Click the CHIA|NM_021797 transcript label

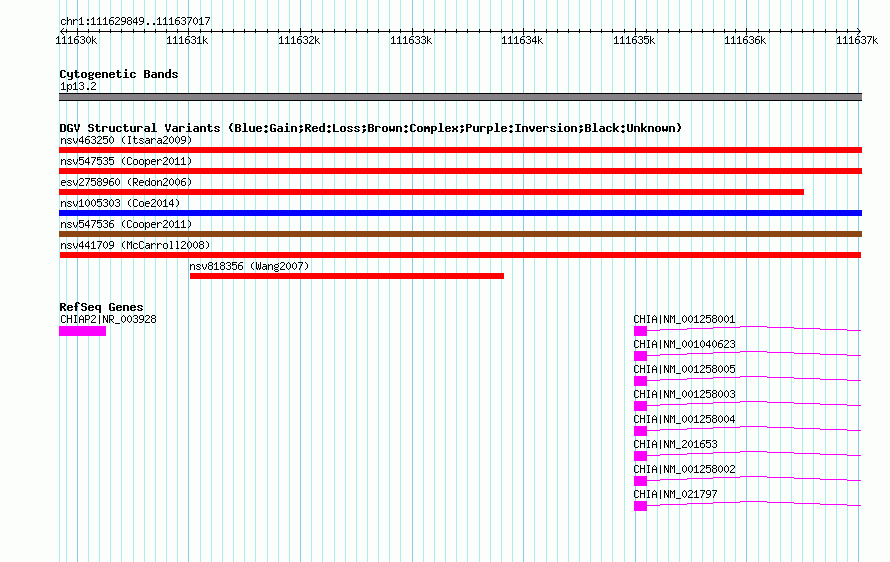pyautogui.click(x=675, y=494)
